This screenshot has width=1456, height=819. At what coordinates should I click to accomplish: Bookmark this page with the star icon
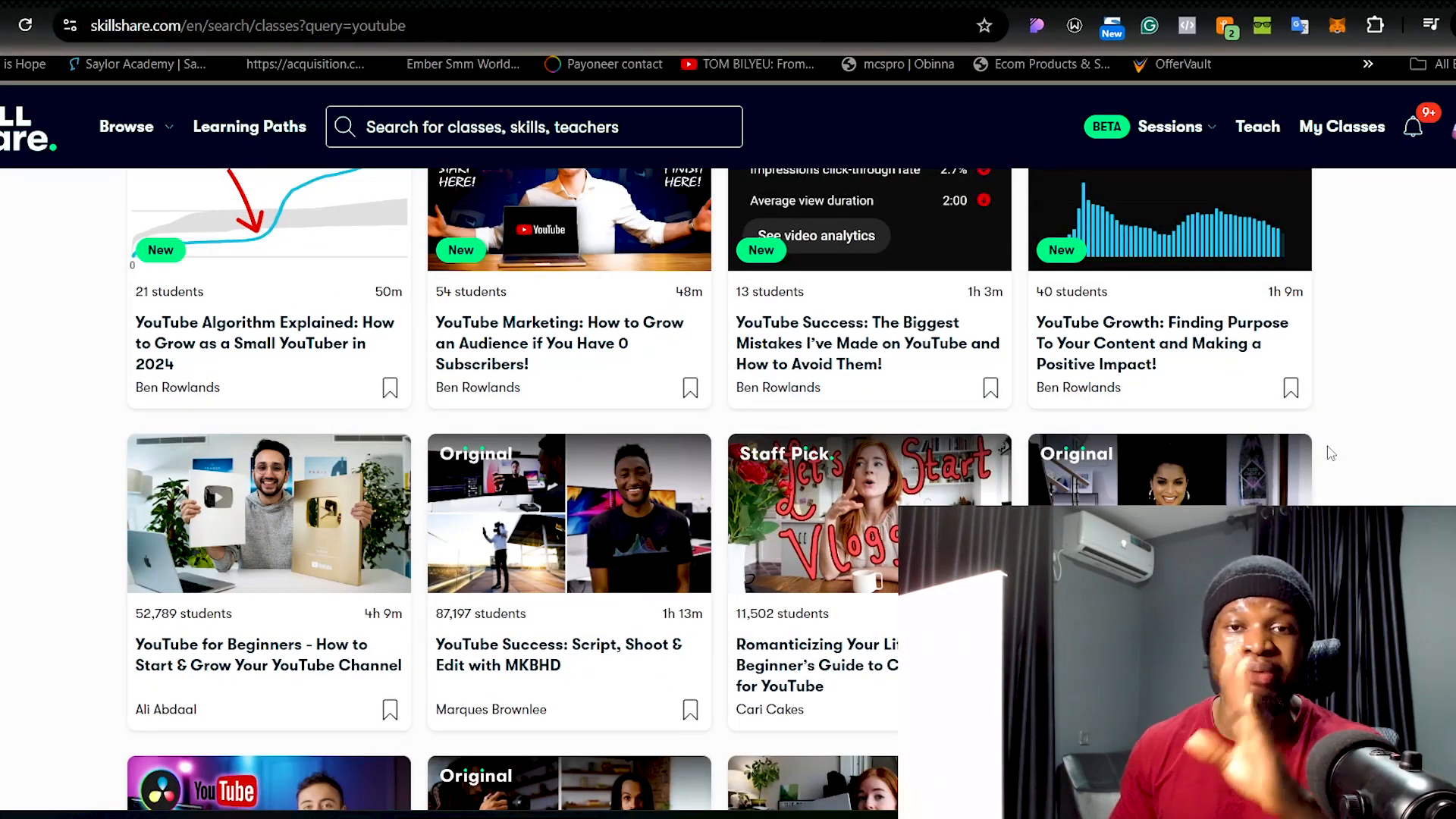tap(984, 26)
